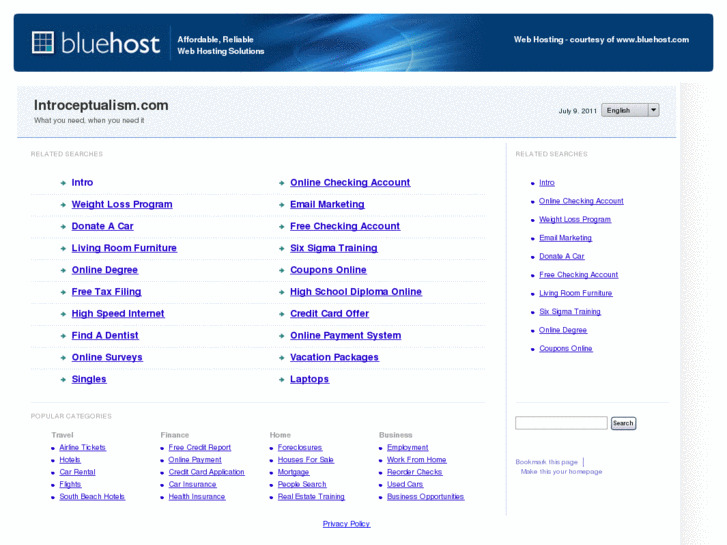727x545 pixels.
Task: Open the sidebar Online Degree link
Action: (563, 330)
